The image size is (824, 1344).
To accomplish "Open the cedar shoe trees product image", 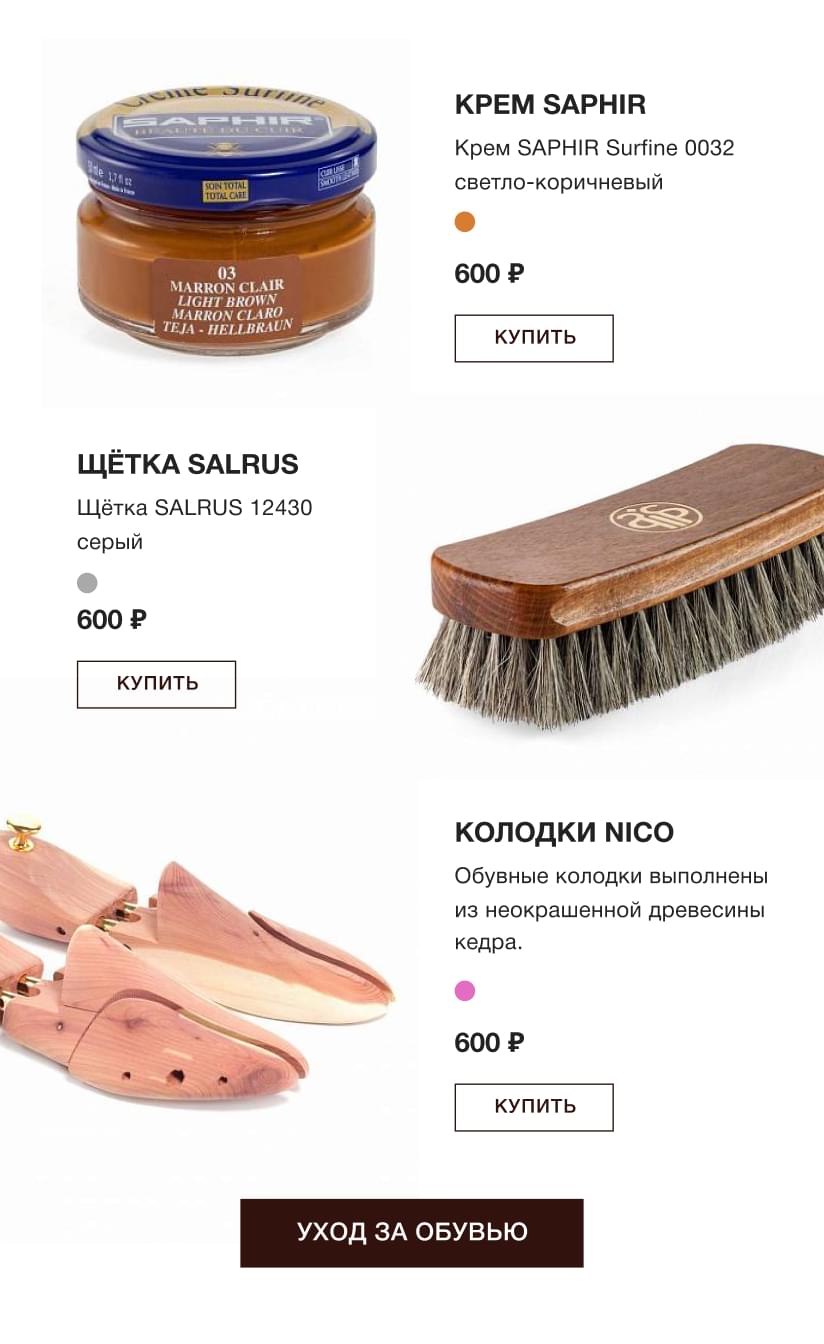I will coord(200,963).
